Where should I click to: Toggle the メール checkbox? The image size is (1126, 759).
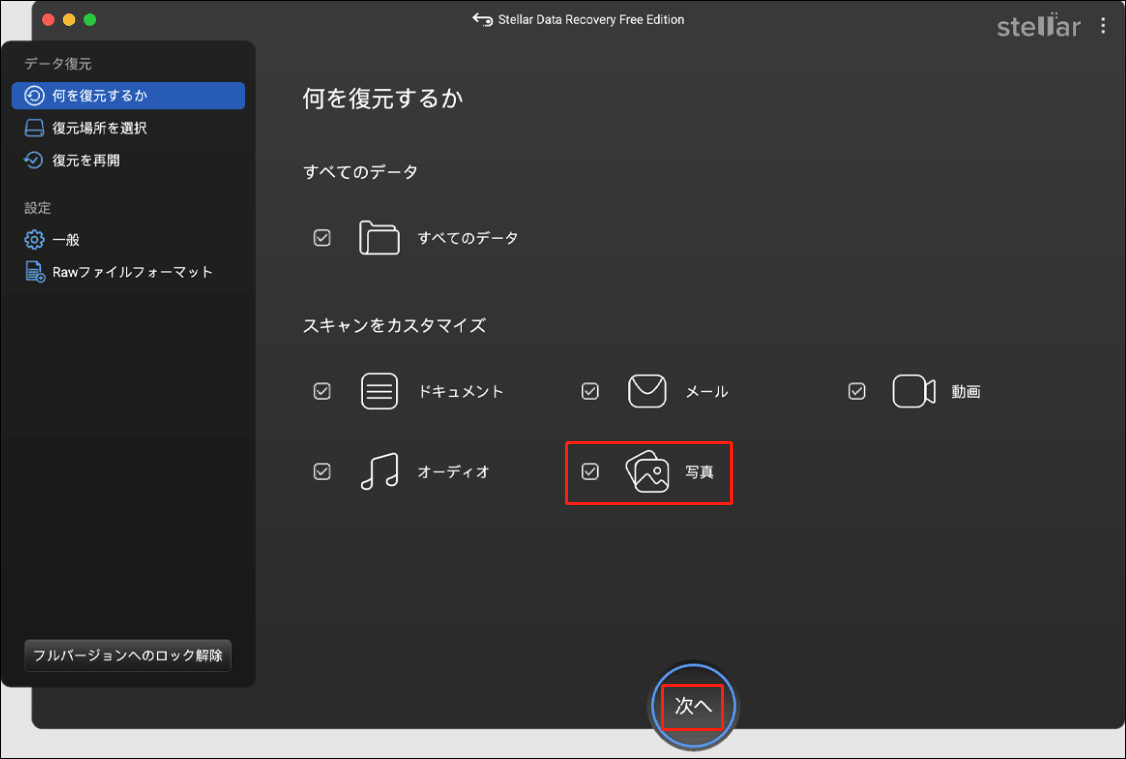pyautogui.click(x=590, y=391)
